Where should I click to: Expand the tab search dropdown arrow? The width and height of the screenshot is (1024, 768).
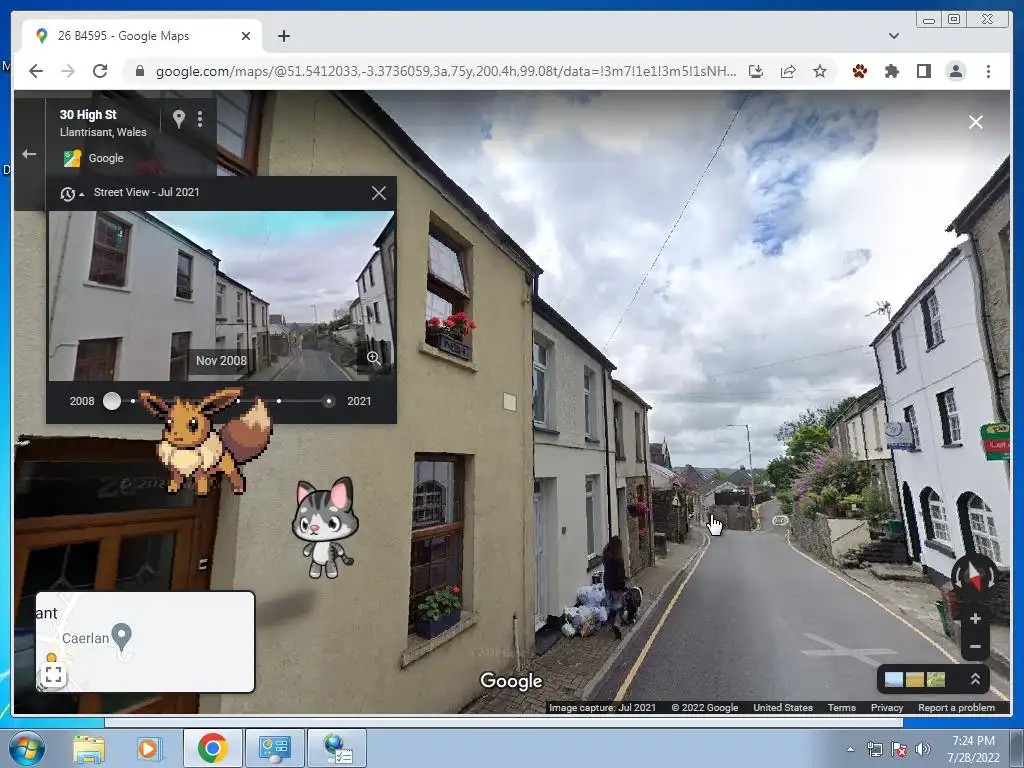tap(893, 36)
